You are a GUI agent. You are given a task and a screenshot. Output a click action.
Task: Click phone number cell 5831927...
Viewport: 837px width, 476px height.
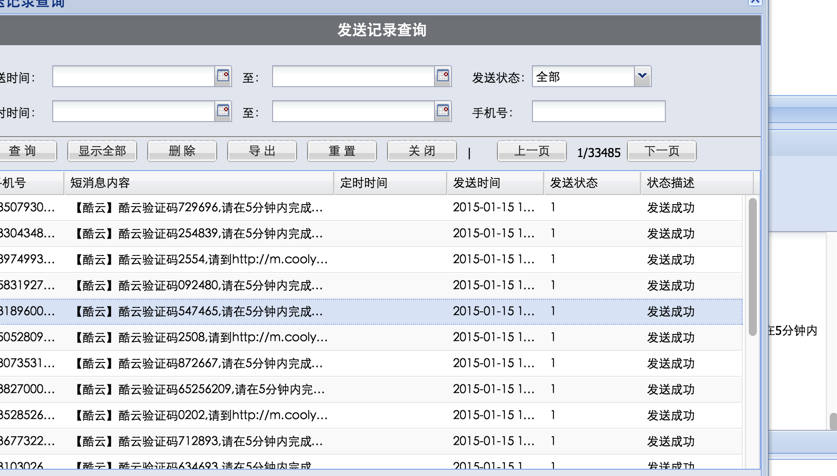(x=27, y=285)
